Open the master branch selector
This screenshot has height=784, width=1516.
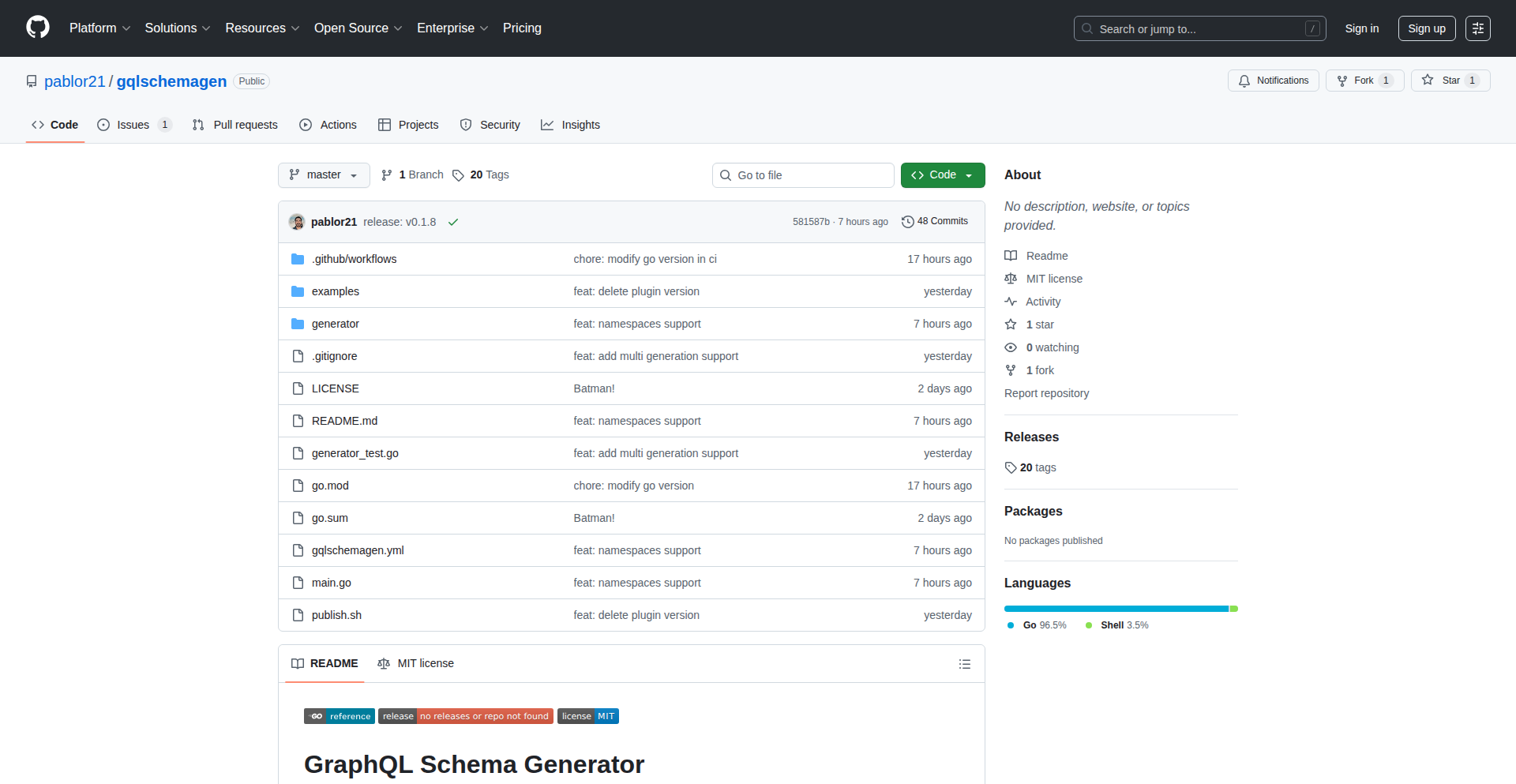[x=324, y=174]
